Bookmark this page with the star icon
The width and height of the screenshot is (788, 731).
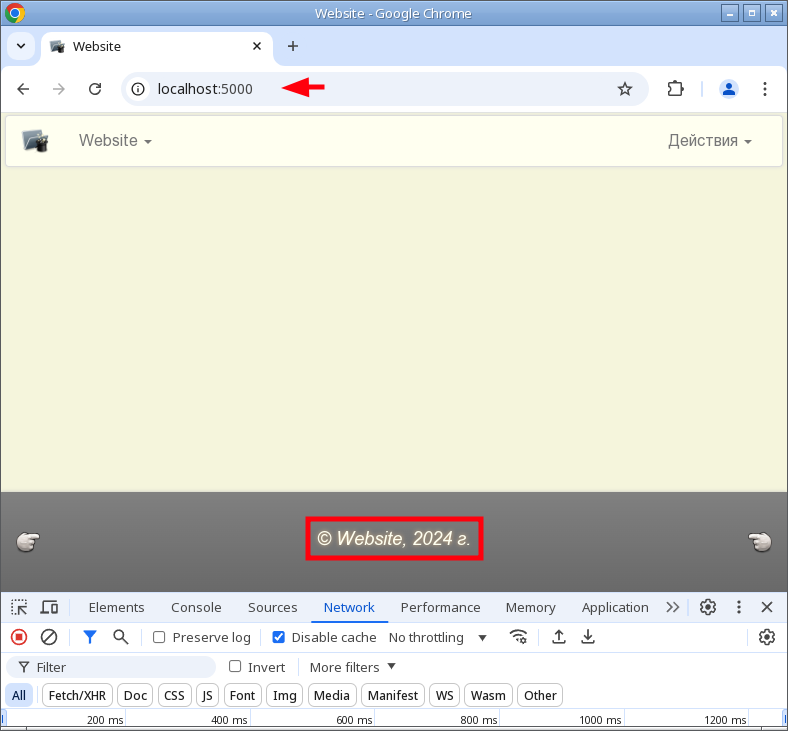(625, 89)
